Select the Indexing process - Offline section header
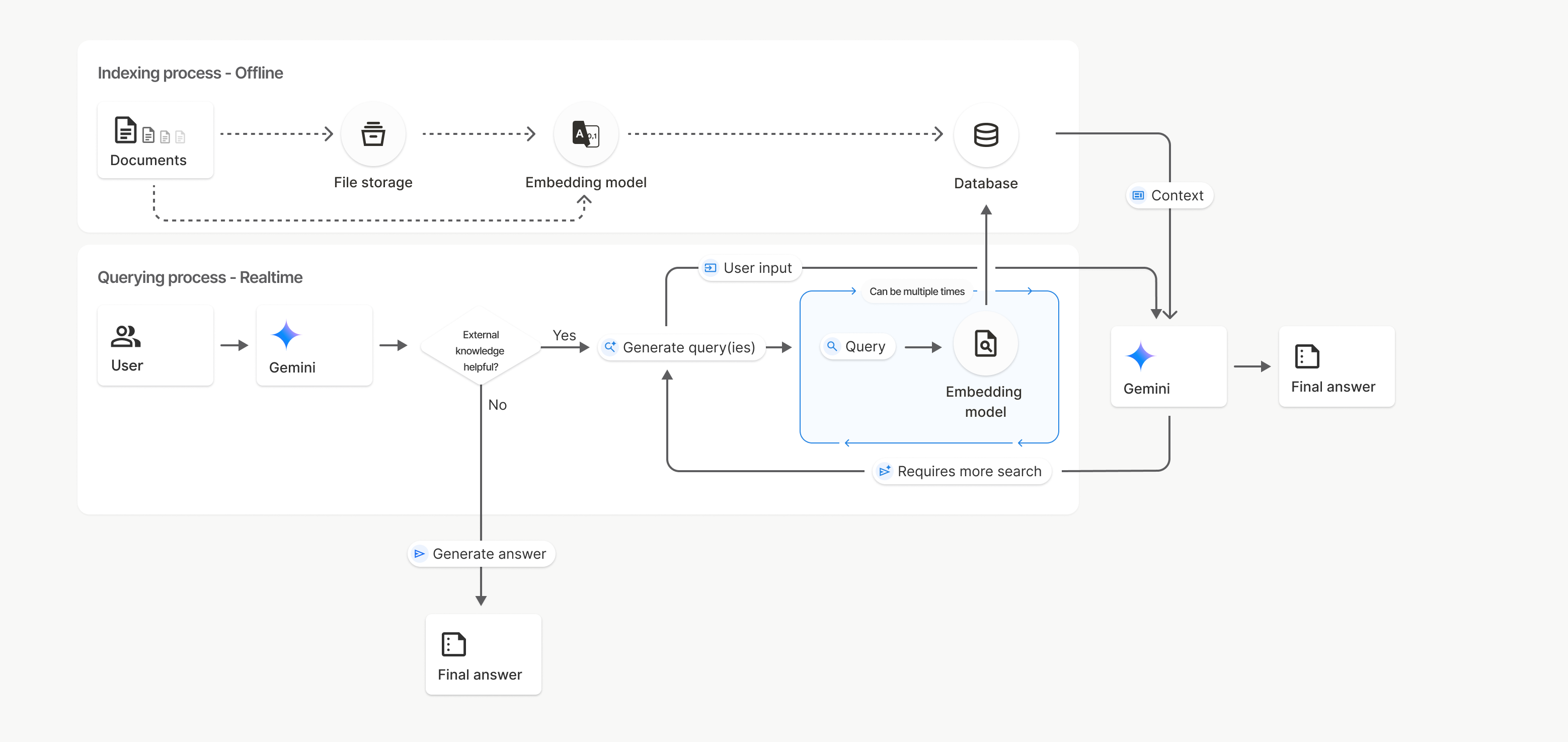This screenshot has height=742, width=1568. click(x=191, y=72)
